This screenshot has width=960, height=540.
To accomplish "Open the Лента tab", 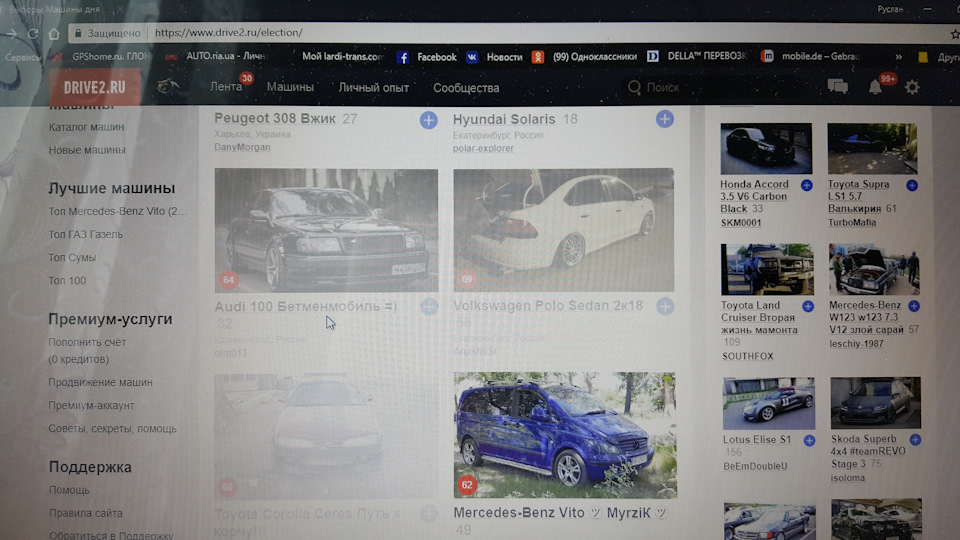I will click(226, 87).
